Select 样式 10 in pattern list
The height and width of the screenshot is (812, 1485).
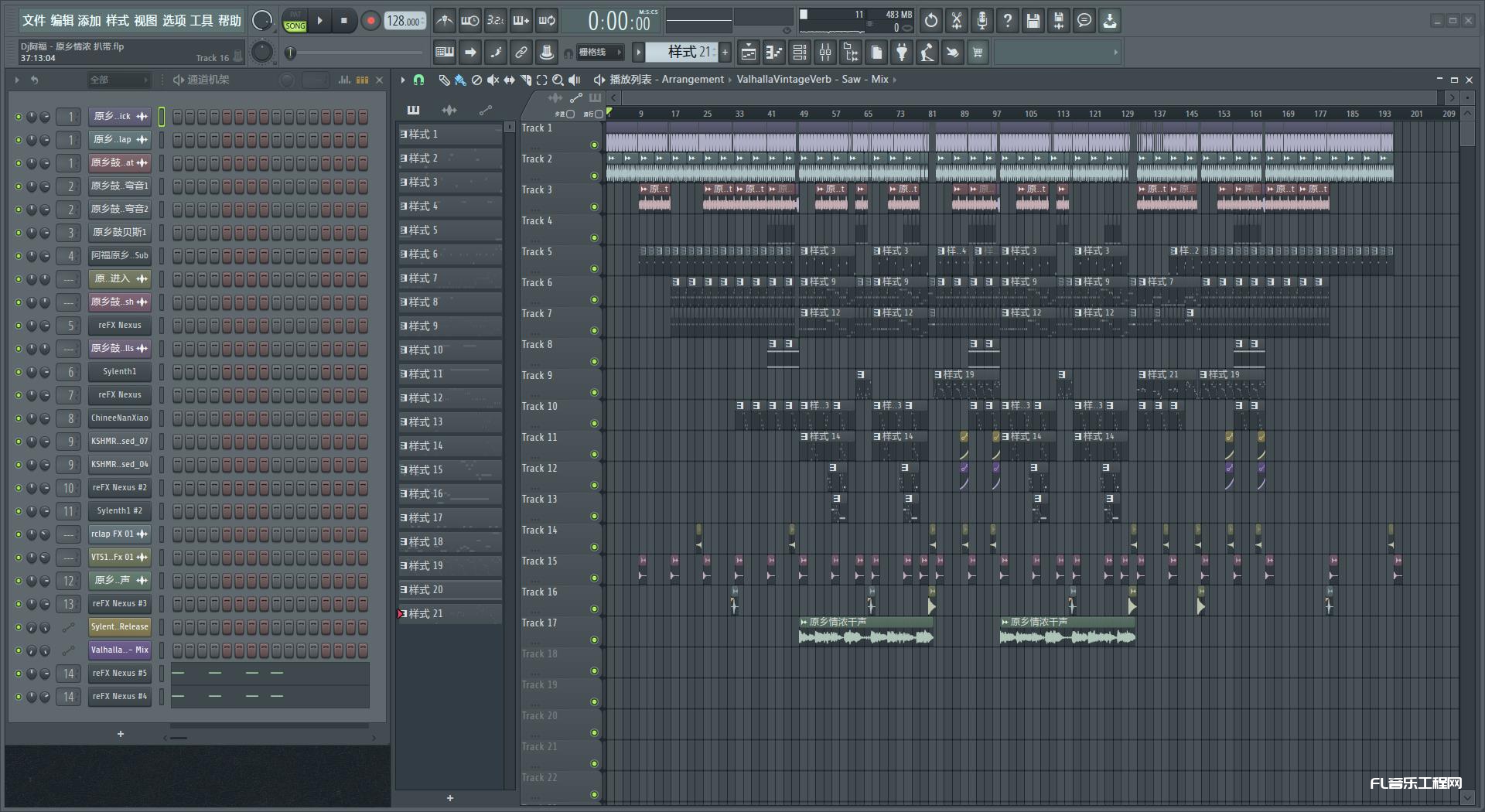pyautogui.click(x=450, y=350)
